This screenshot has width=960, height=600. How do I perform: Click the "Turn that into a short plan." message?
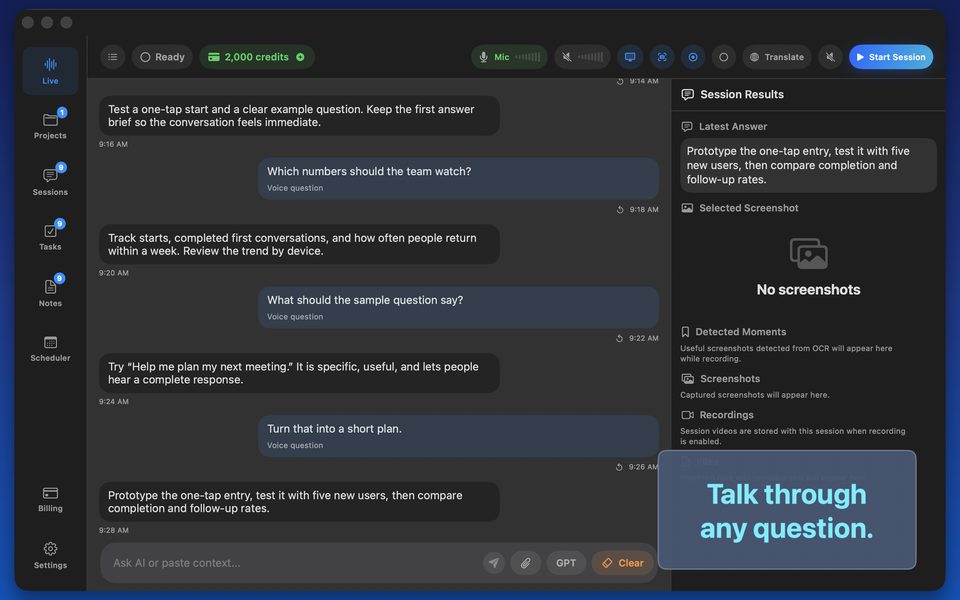(458, 436)
